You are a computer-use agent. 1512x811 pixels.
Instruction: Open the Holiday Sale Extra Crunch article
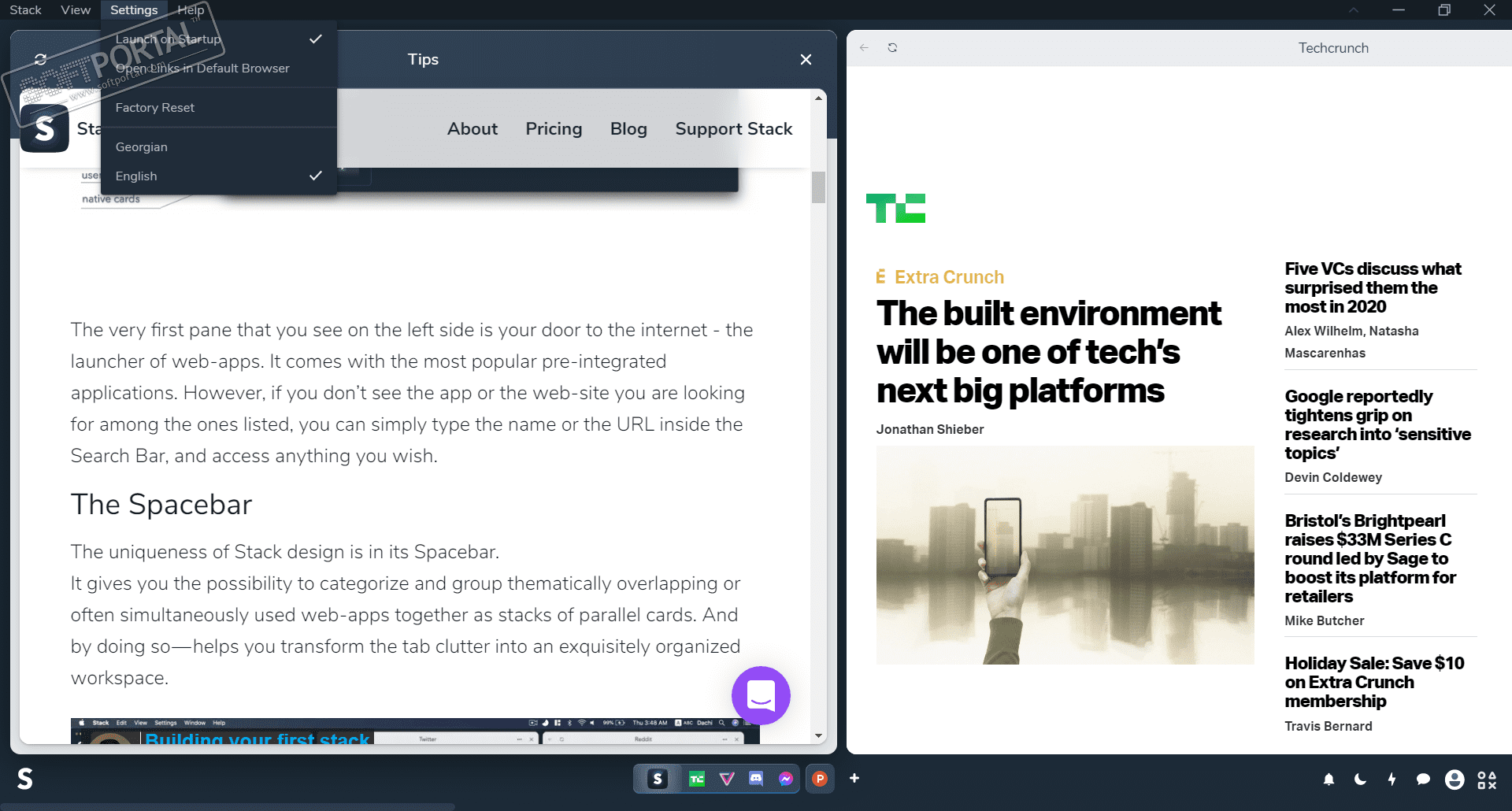[1374, 682]
